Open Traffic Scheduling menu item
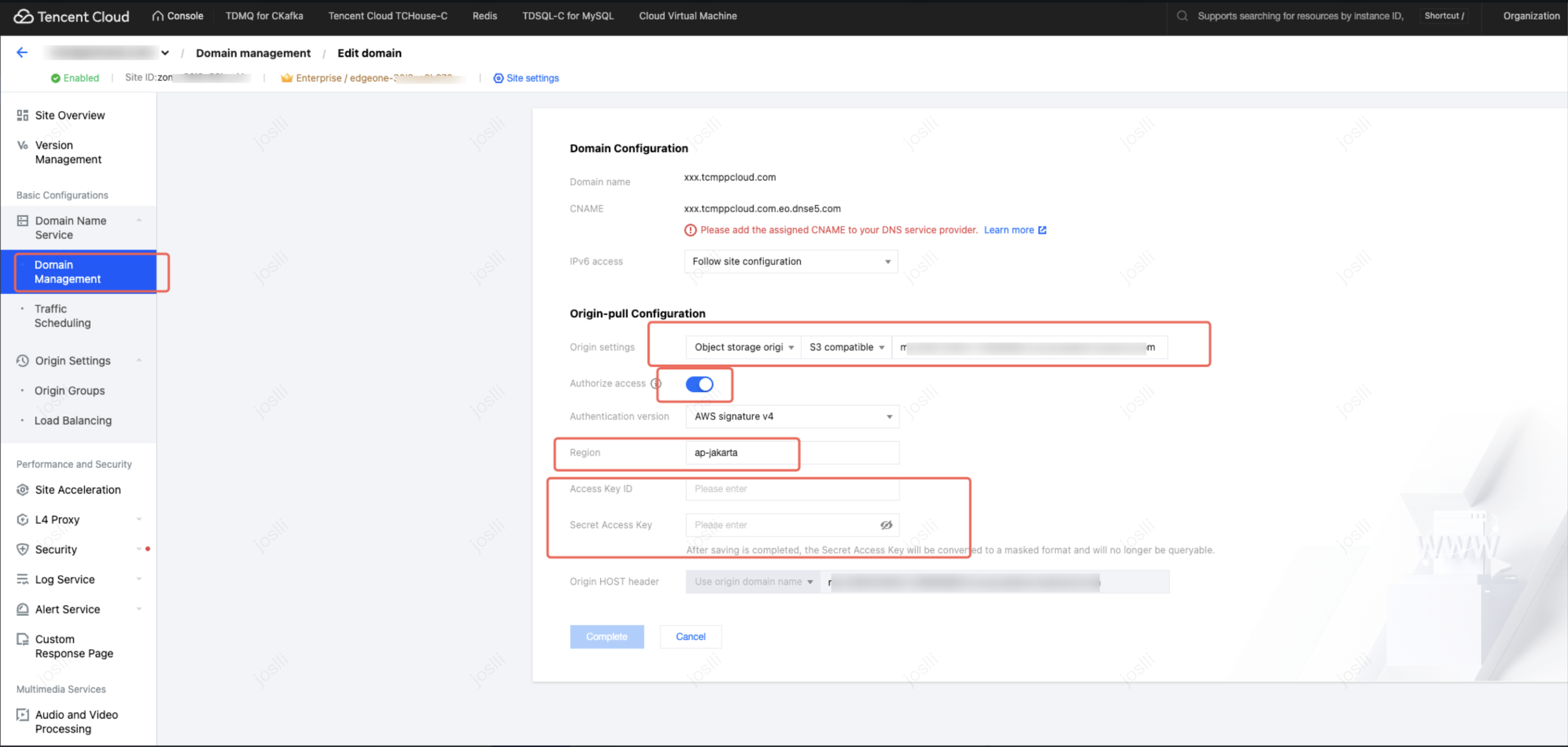This screenshot has height=747, width=1568. pos(63,316)
